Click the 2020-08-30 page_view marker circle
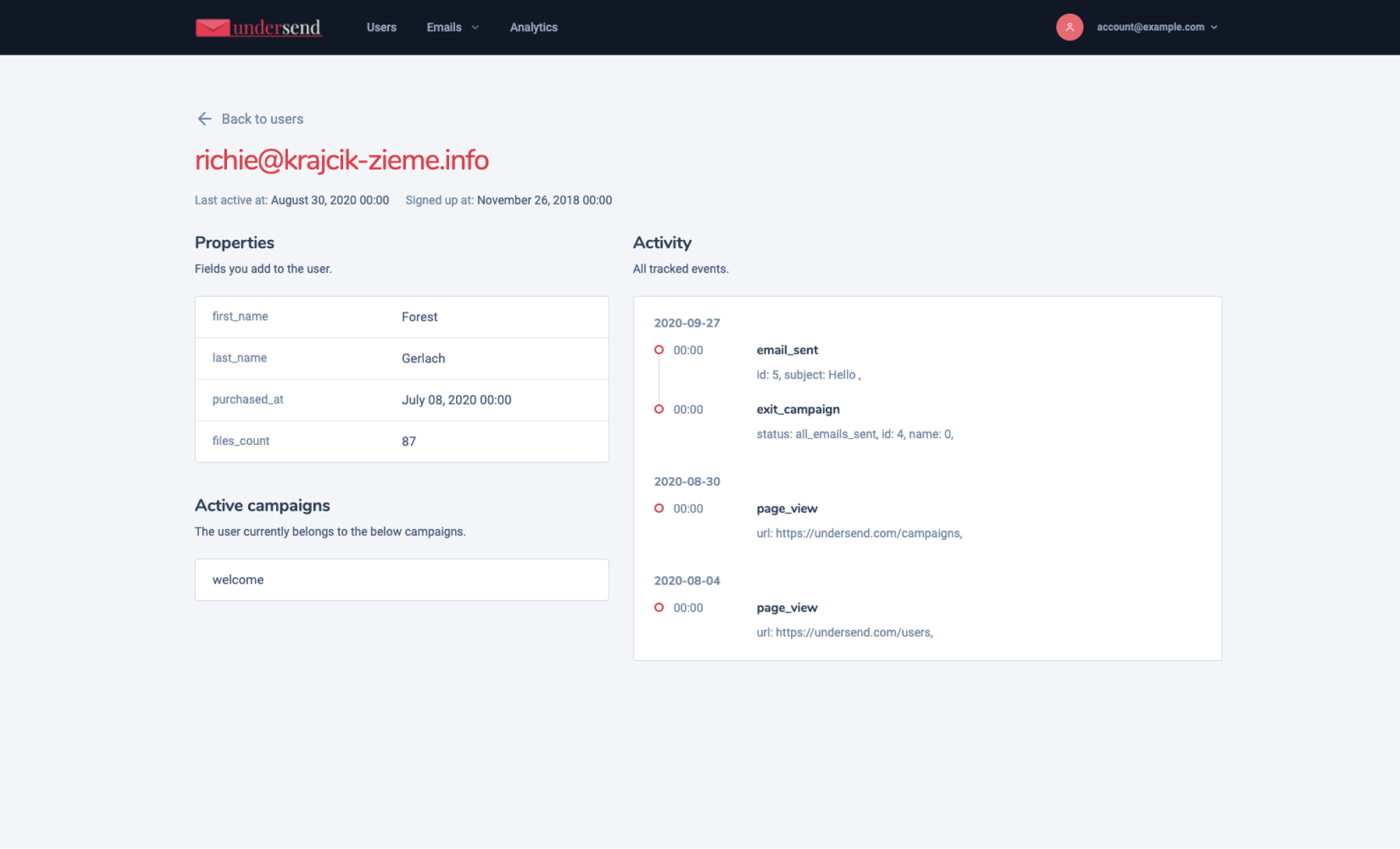 pos(659,509)
